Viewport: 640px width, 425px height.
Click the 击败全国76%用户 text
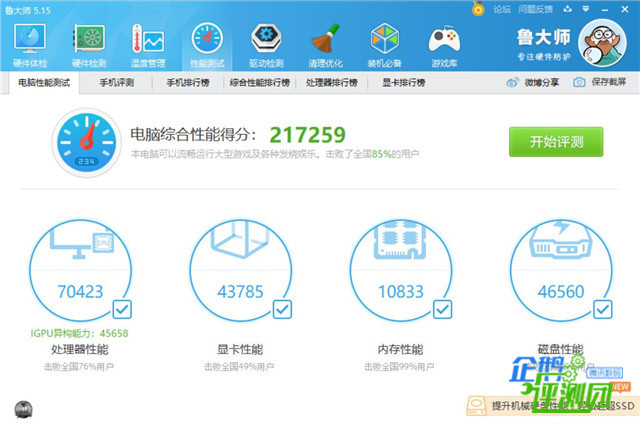(79, 367)
